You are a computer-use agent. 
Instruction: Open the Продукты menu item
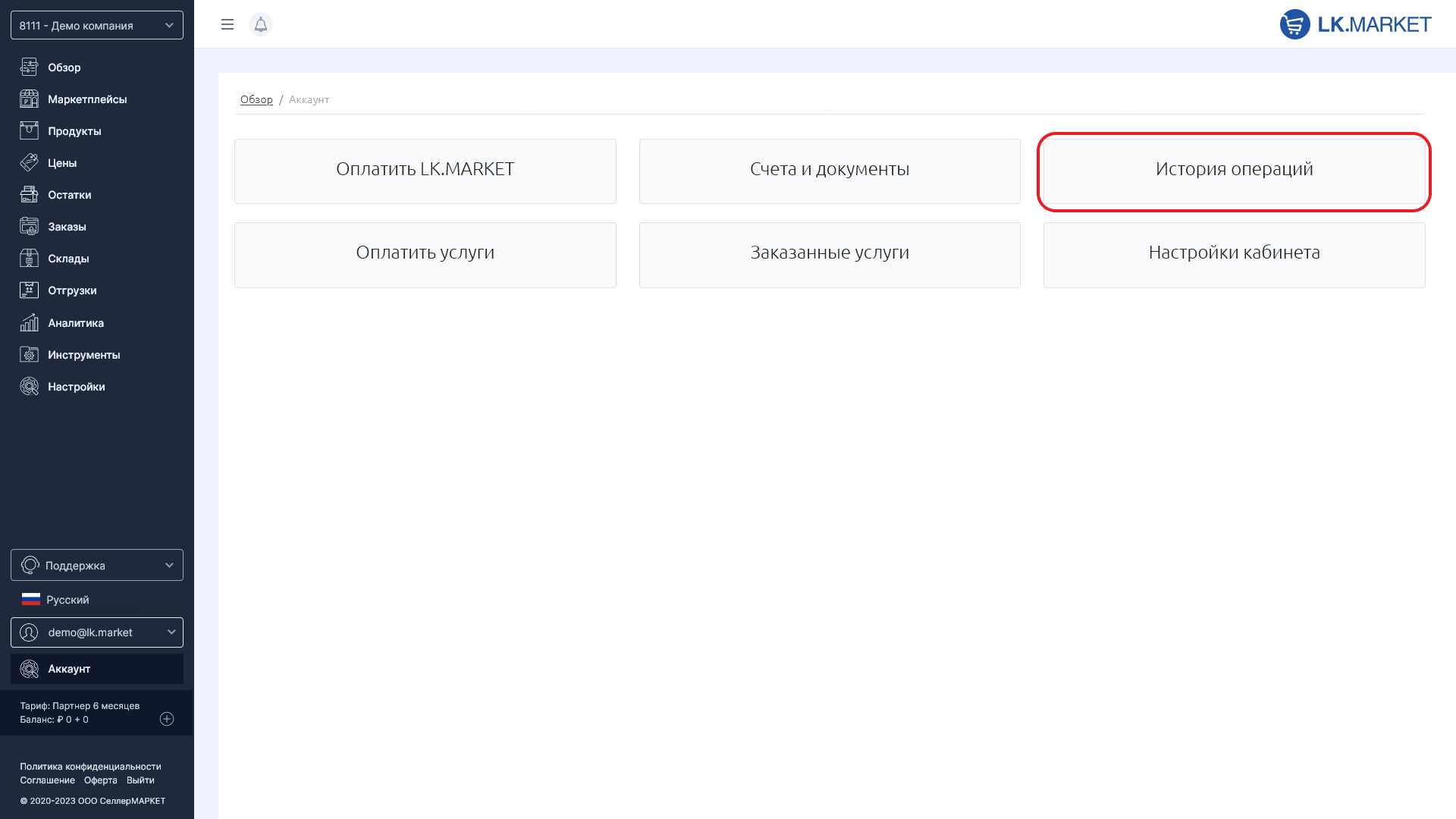(x=74, y=130)
